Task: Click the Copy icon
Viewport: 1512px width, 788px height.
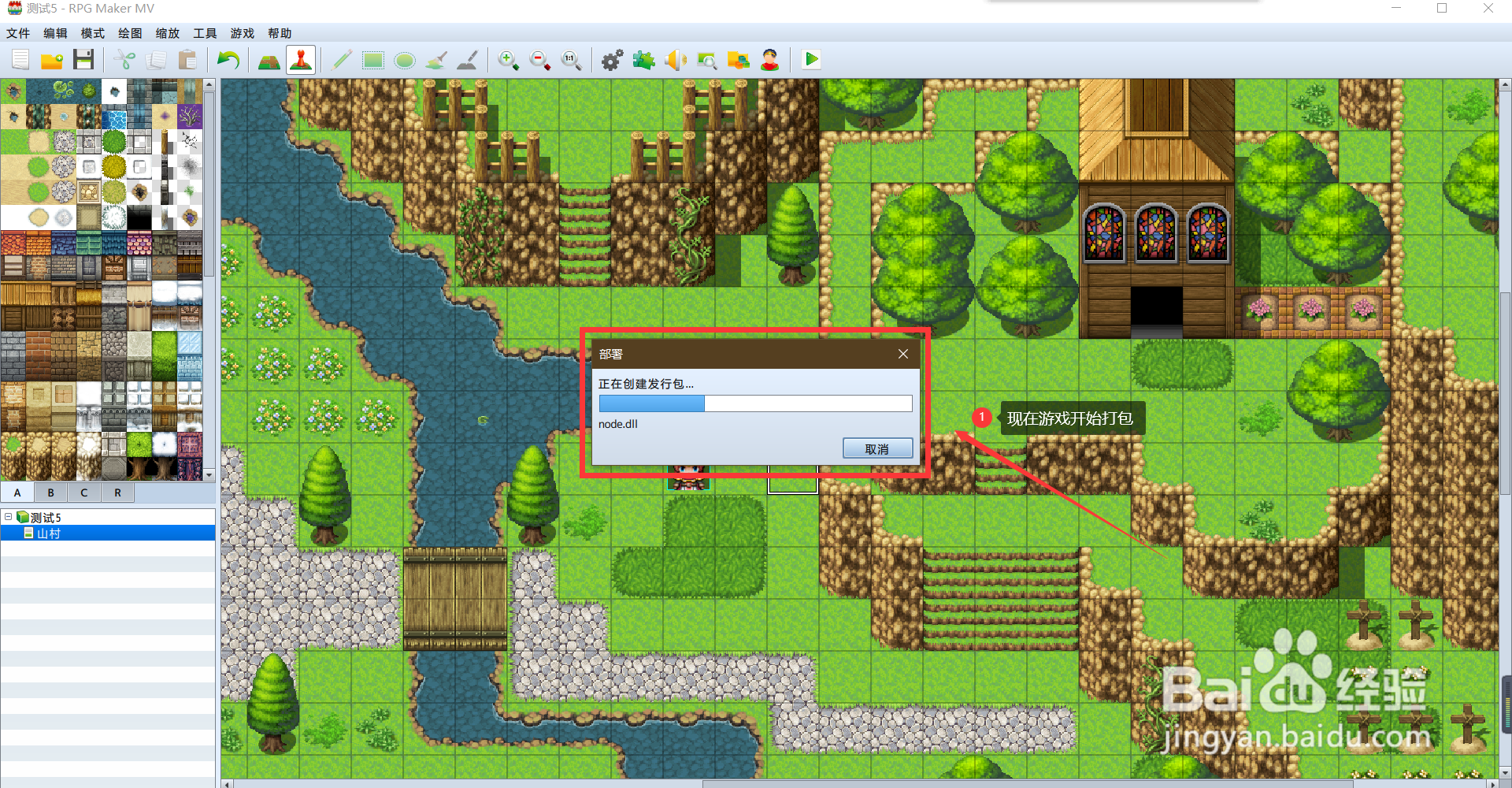Action: point(156,60)
